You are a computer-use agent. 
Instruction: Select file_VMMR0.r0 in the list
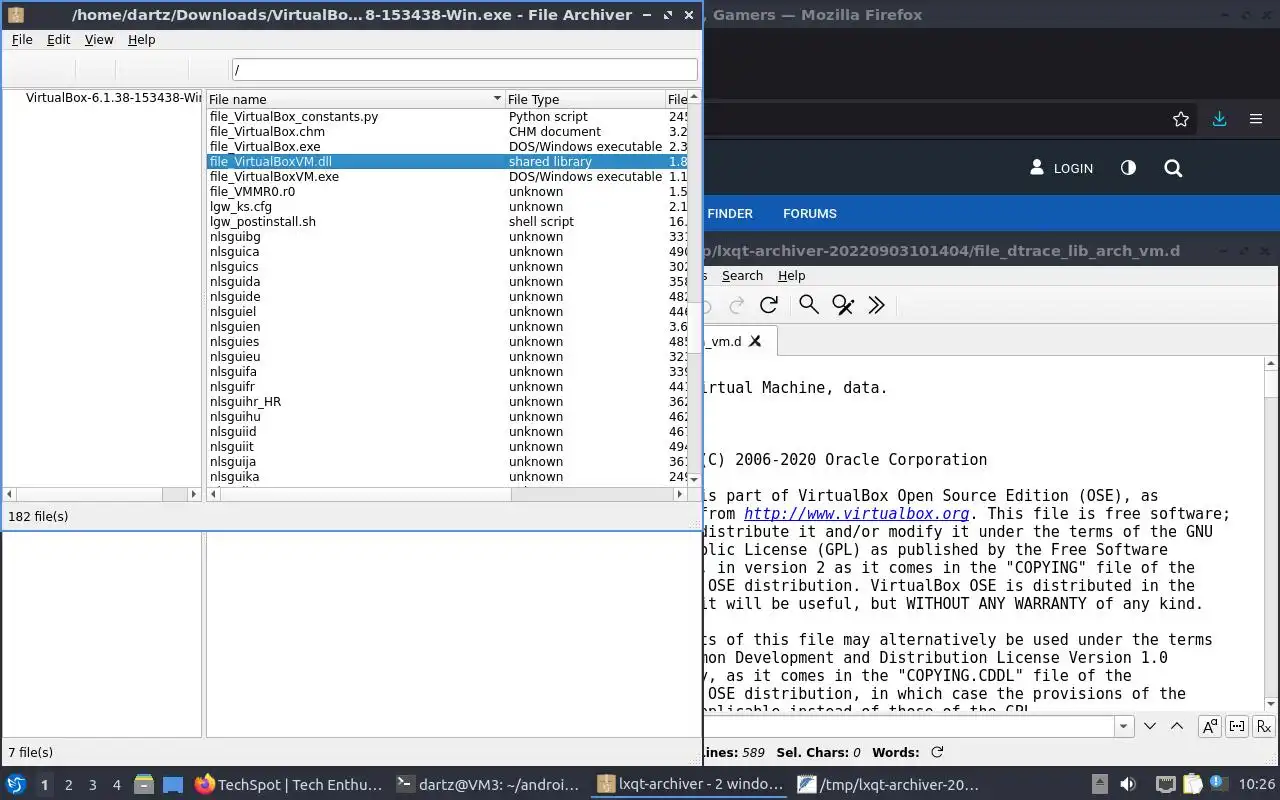click(x=252, y=191)
